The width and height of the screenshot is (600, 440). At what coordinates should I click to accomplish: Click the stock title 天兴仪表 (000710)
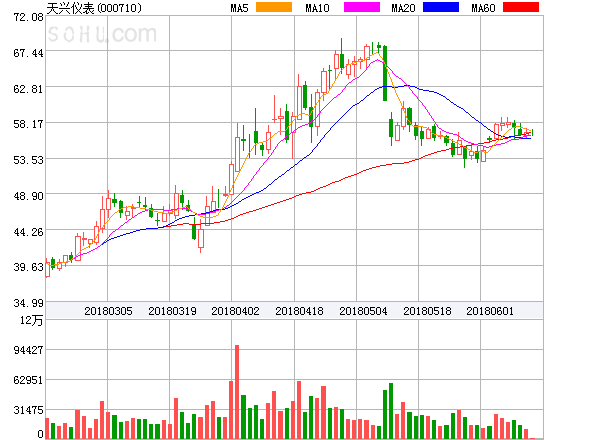94,8
